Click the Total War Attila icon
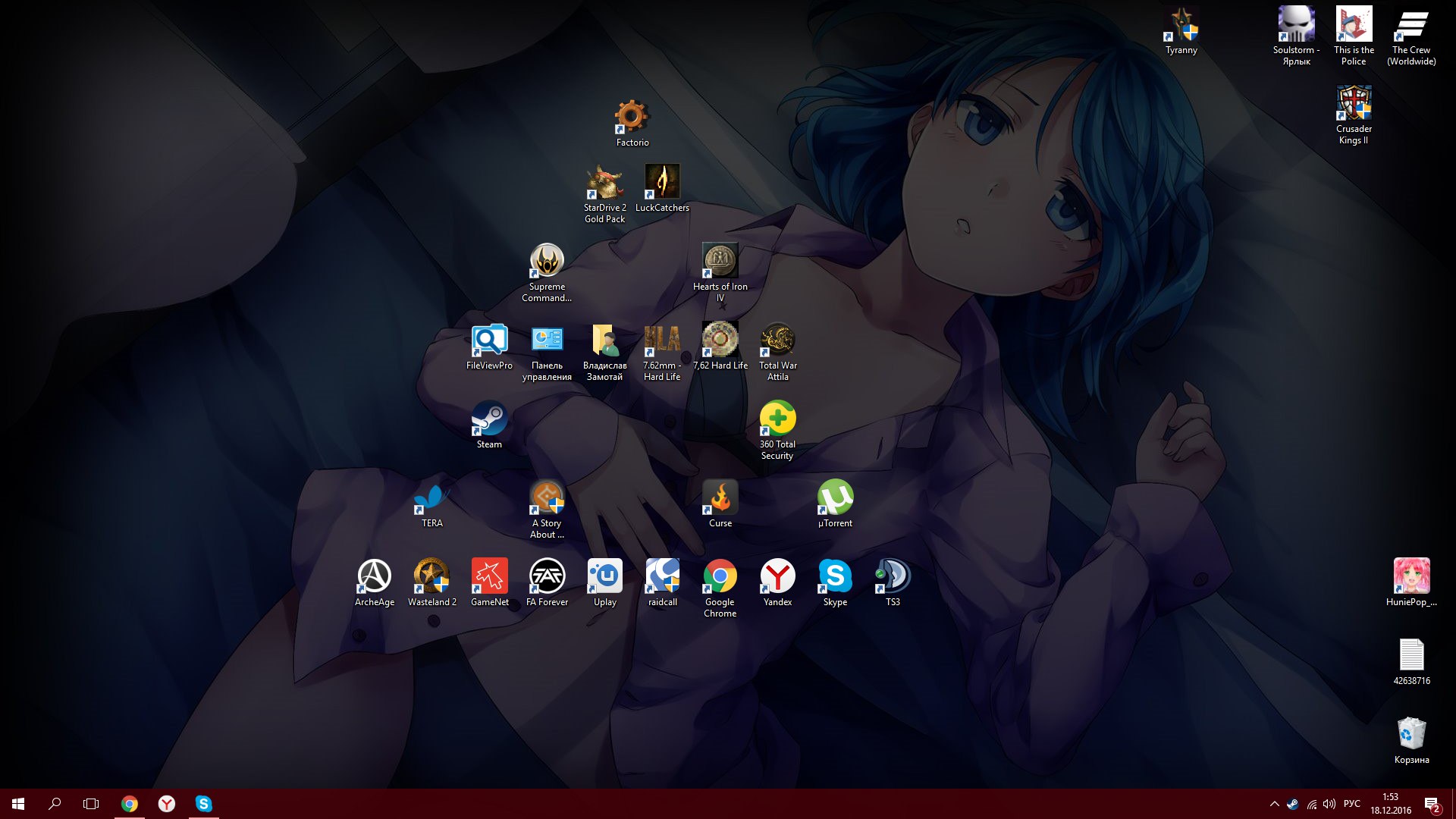1456x819 pixels. point(777,340)
